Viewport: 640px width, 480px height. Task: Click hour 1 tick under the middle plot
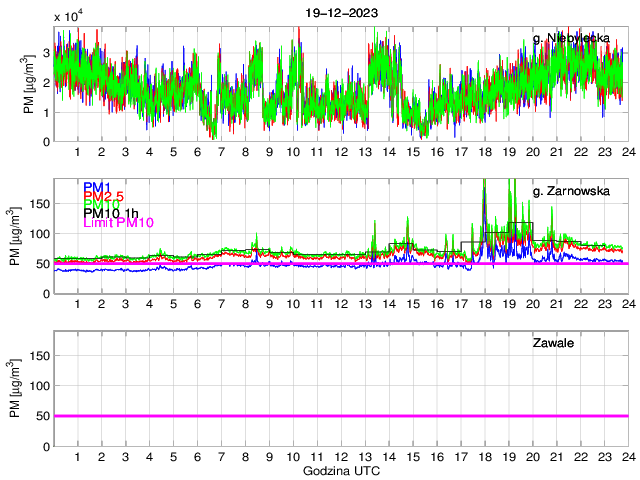pos(78,304)
